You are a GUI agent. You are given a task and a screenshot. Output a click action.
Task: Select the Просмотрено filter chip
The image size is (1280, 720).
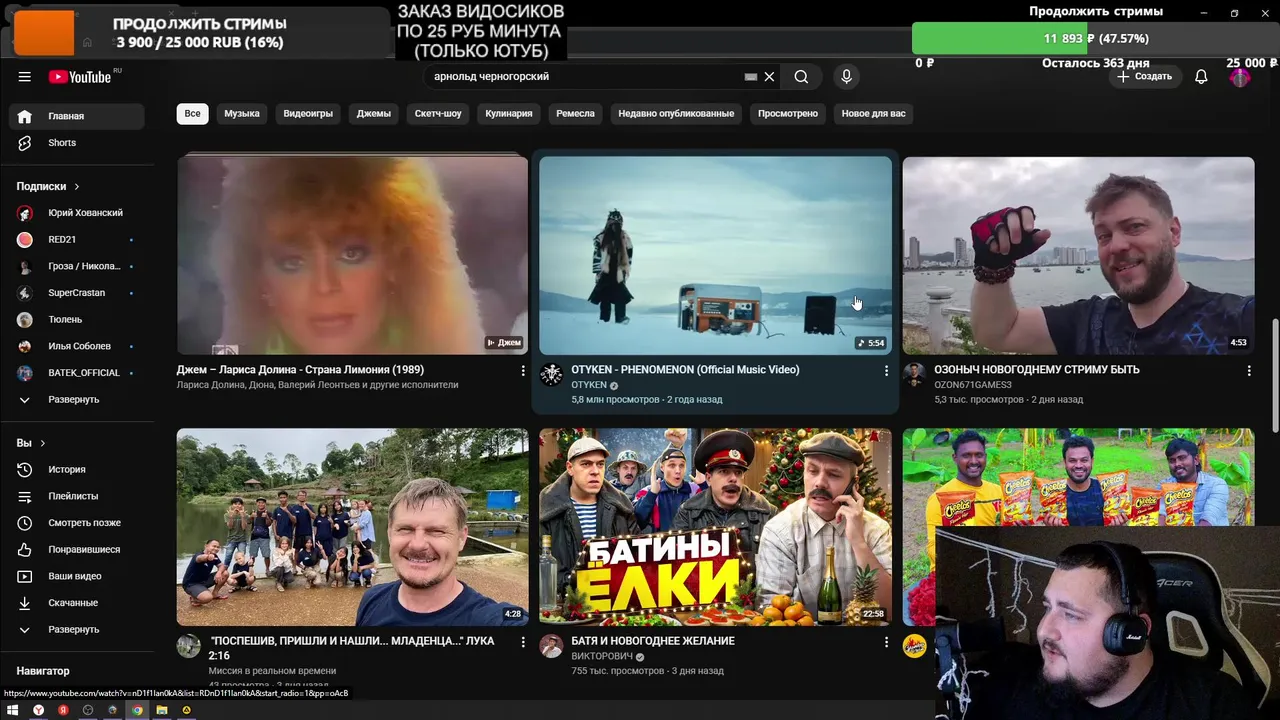tap(788, 114)
